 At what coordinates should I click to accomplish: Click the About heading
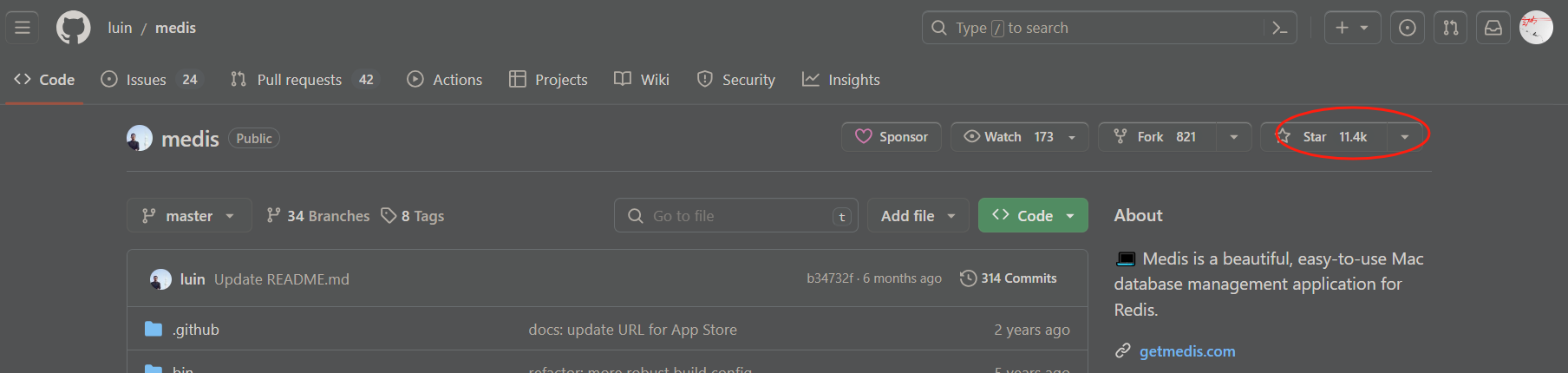pos(1138,215)
